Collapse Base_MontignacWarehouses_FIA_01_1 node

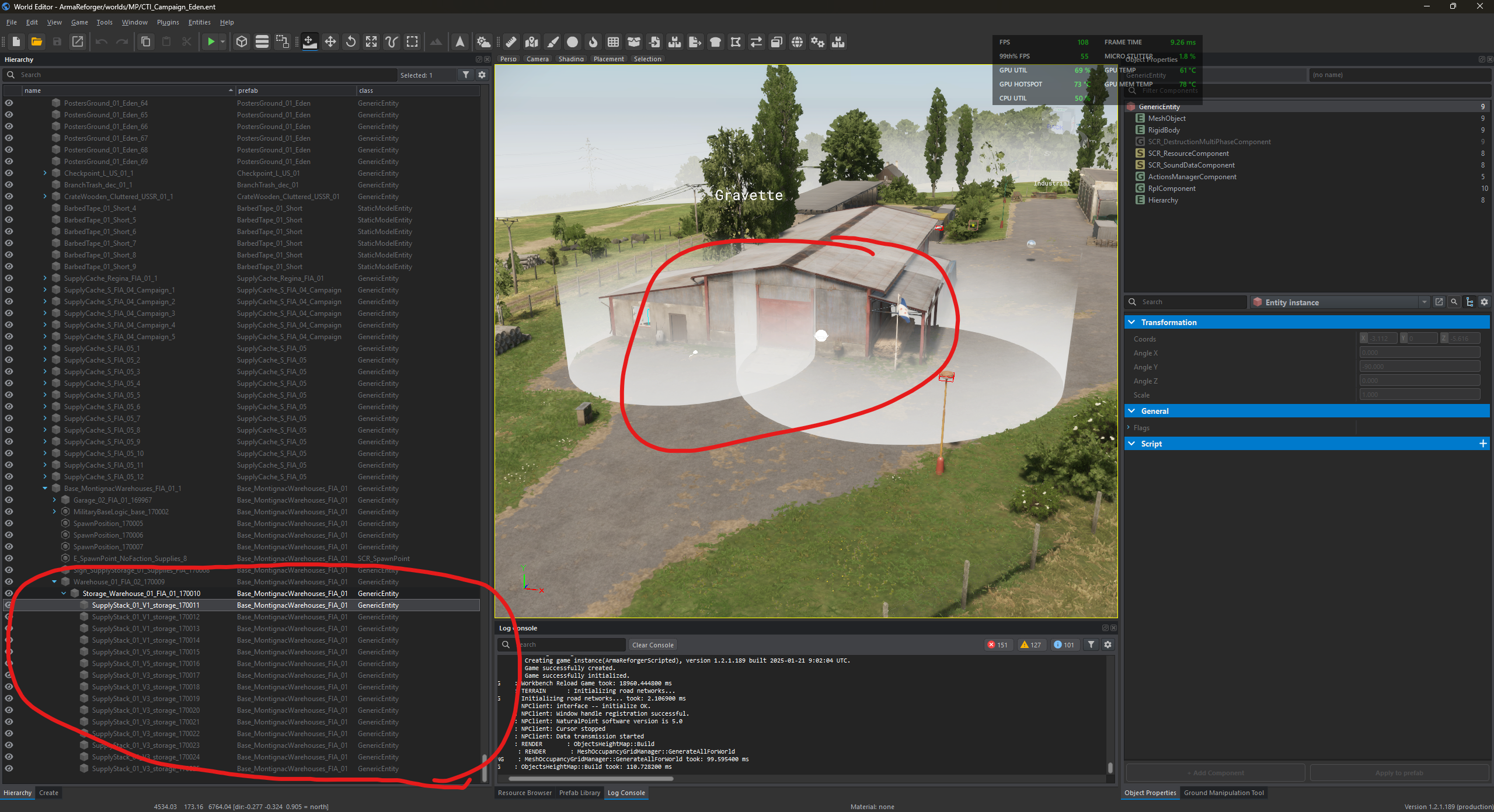(45, 488)
